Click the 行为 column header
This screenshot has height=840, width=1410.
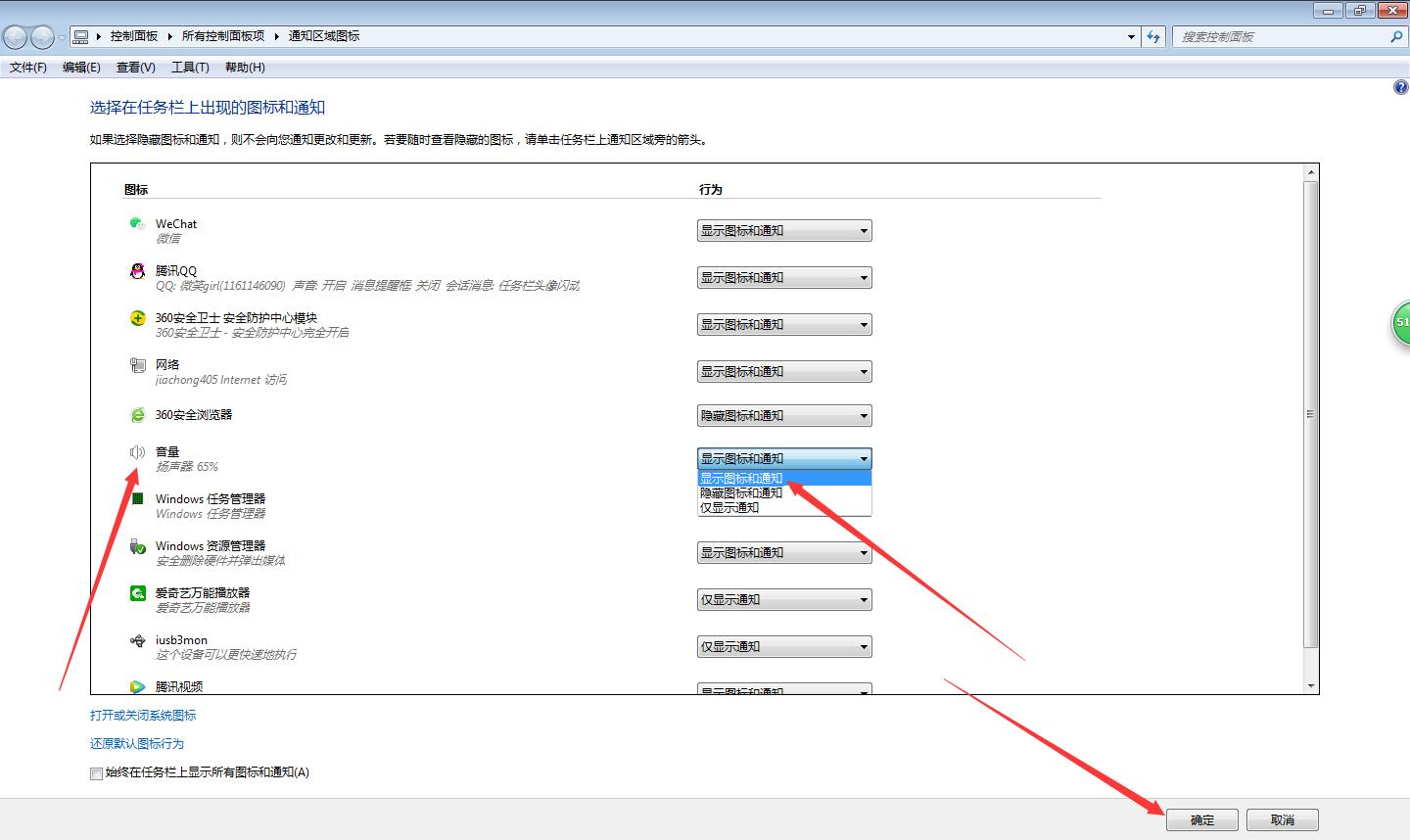pyautogui.click(x=711, y=190)
